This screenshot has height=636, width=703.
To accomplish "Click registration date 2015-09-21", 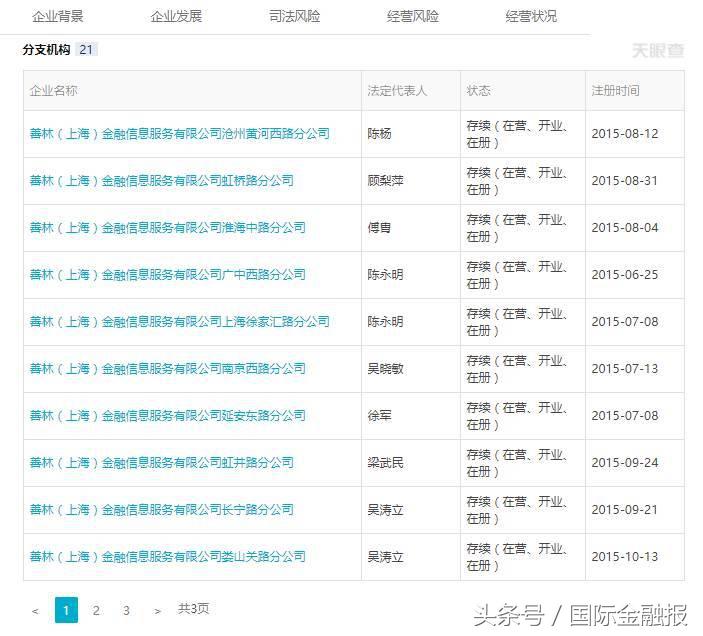I will 625,510.
